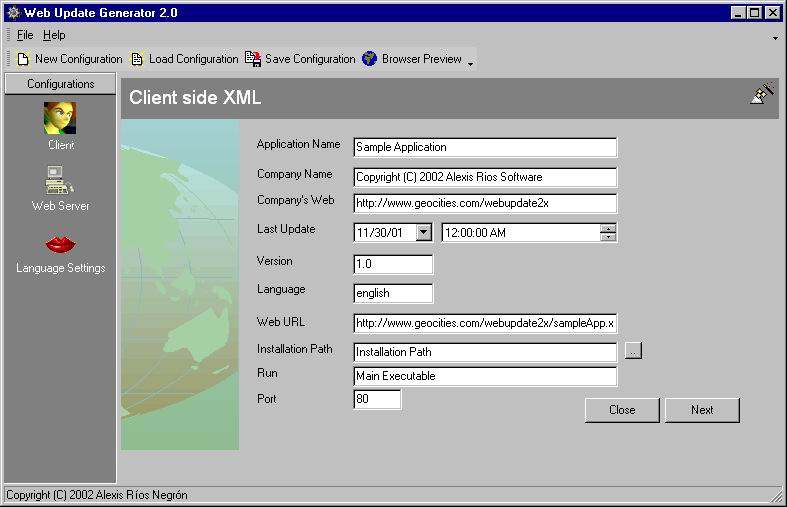
Task: Focus the Port number field
Action: pos(377,400)
